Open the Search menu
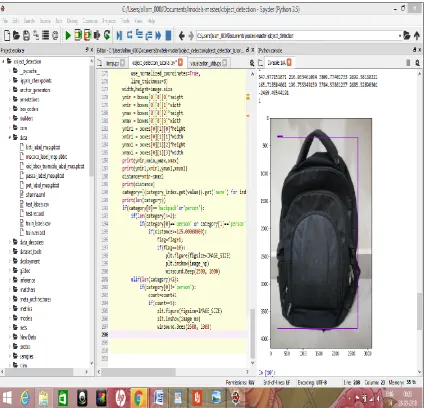427x408 pixels. [29, 21]
